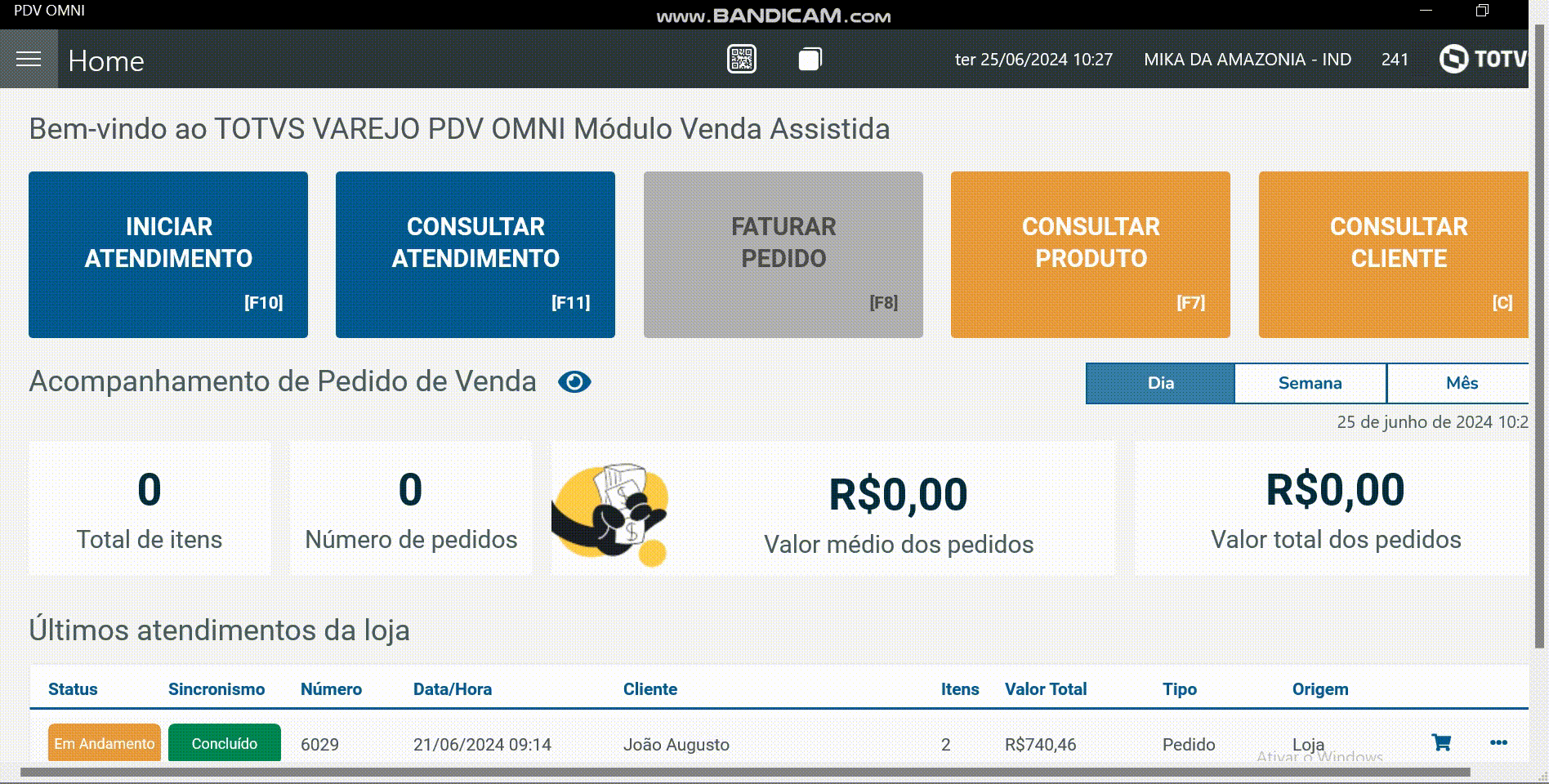
Task: Minimize the PDV OMNI window
Action: [1426, 11]
